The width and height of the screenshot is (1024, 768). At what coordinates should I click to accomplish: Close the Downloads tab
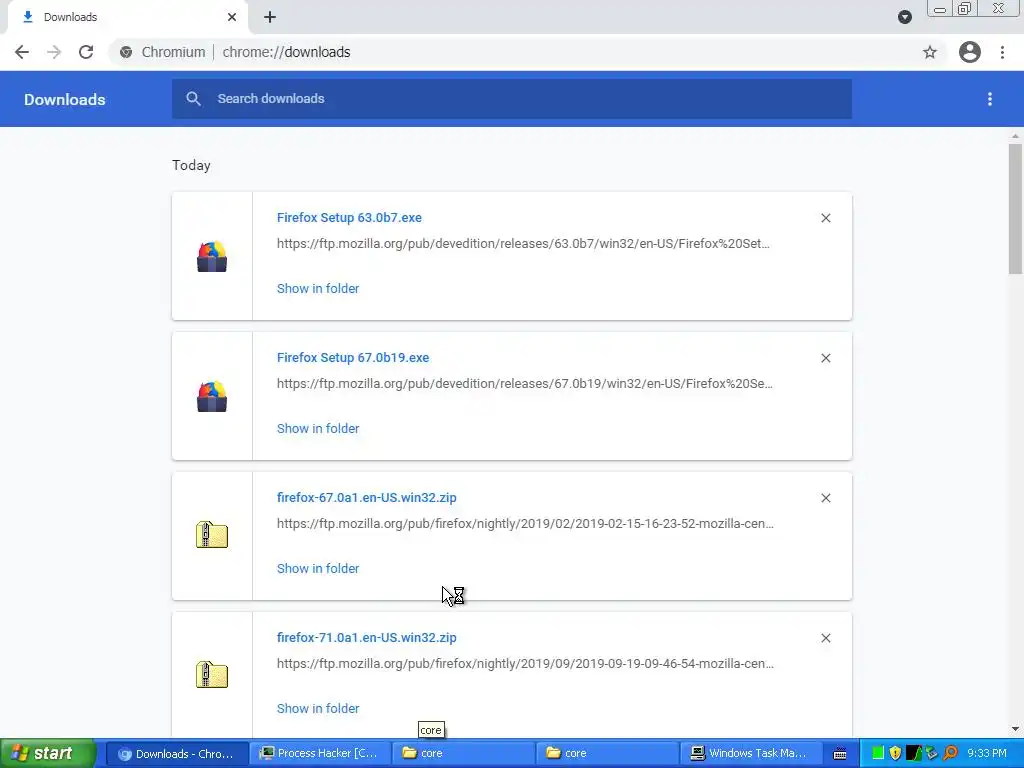(232, 17)
